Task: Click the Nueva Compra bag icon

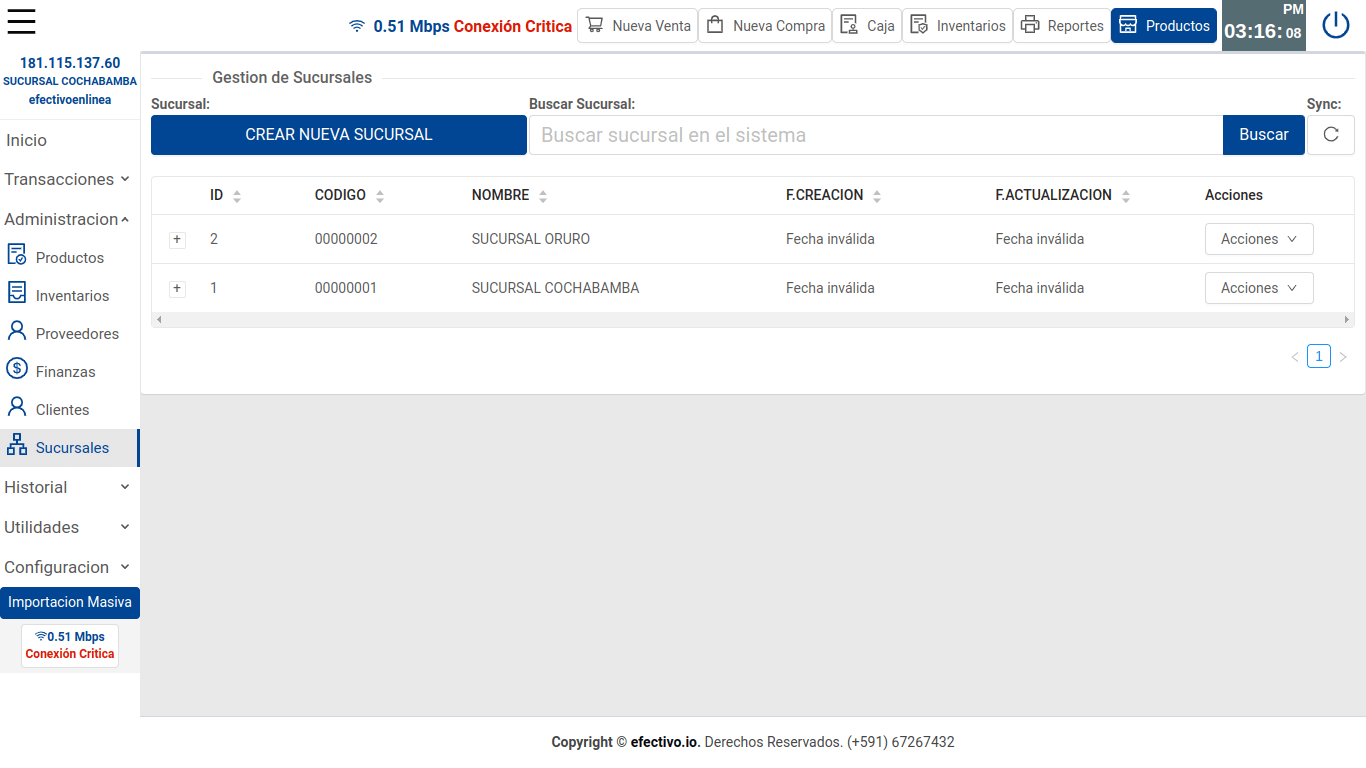Action: (x=715, y=25)
